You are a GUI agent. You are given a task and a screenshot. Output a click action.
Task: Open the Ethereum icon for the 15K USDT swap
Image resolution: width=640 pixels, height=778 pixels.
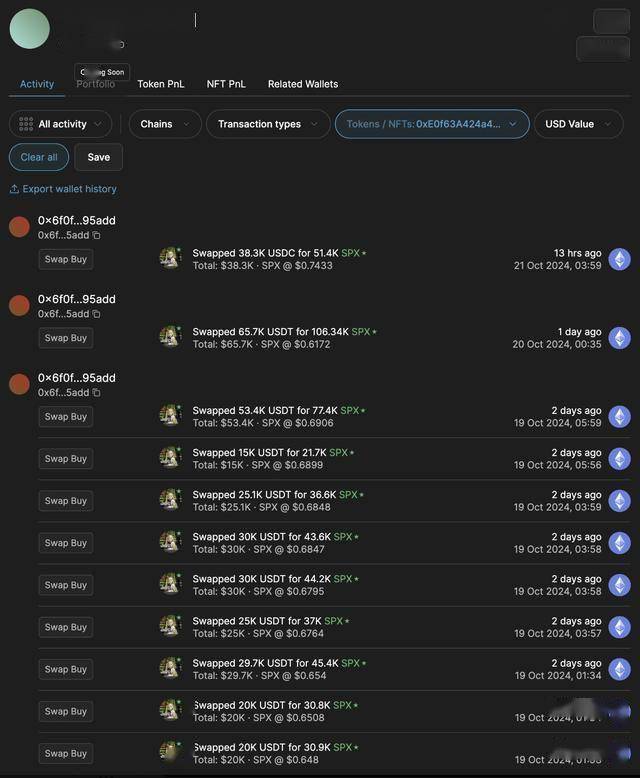620,459
